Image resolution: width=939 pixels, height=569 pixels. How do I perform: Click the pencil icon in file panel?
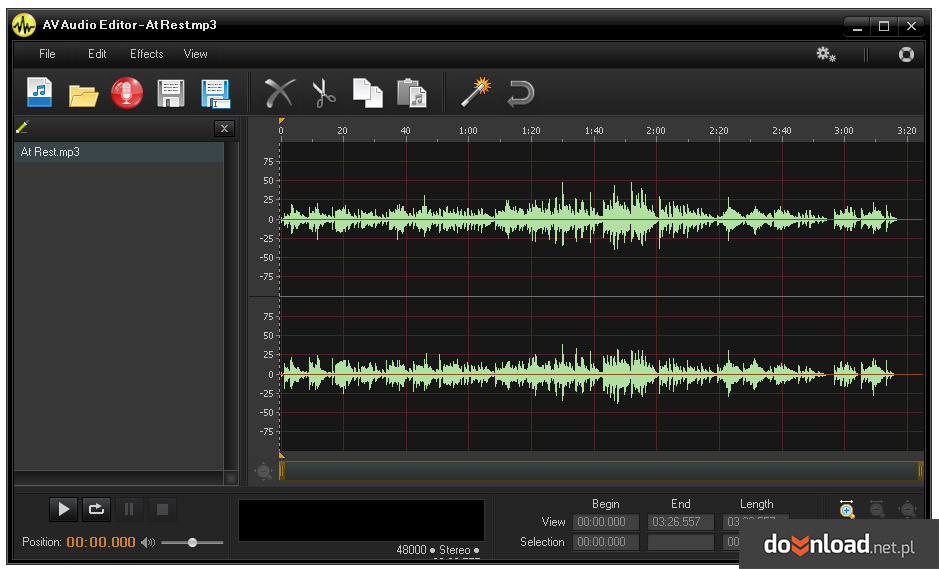(x=22, y=127)
